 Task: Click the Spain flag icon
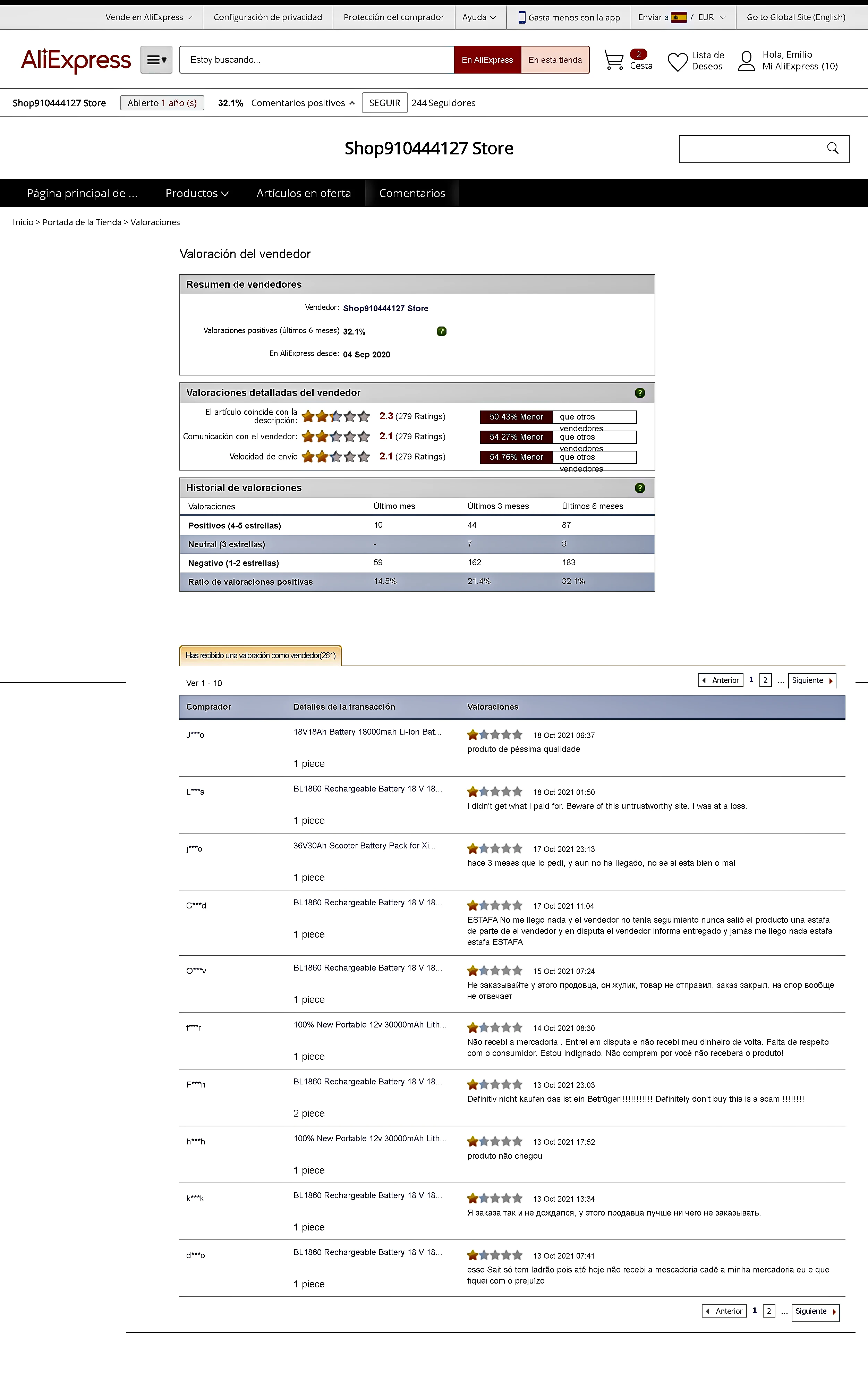click(679, 17)
